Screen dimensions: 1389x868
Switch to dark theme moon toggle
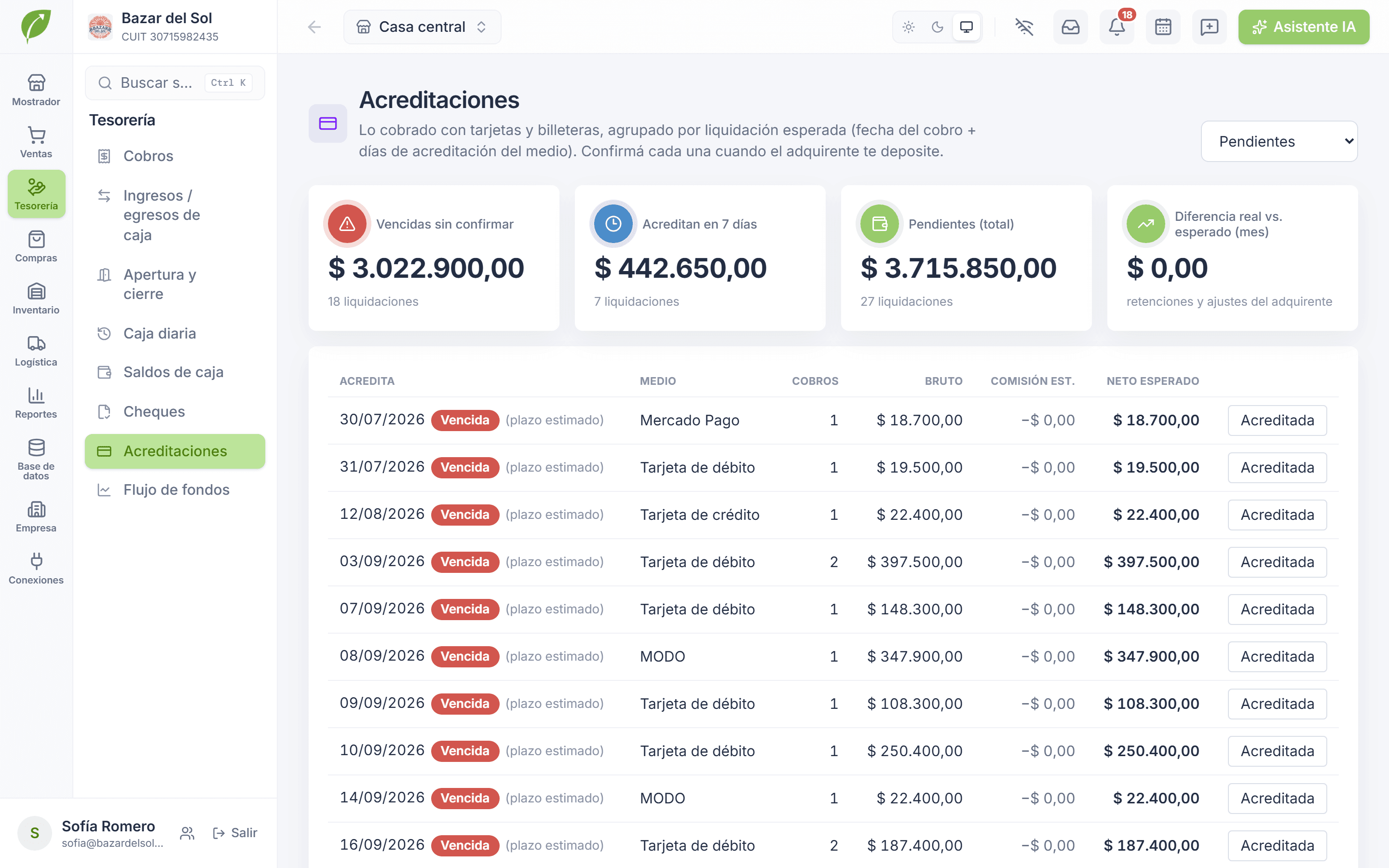(x=937, y=27)
